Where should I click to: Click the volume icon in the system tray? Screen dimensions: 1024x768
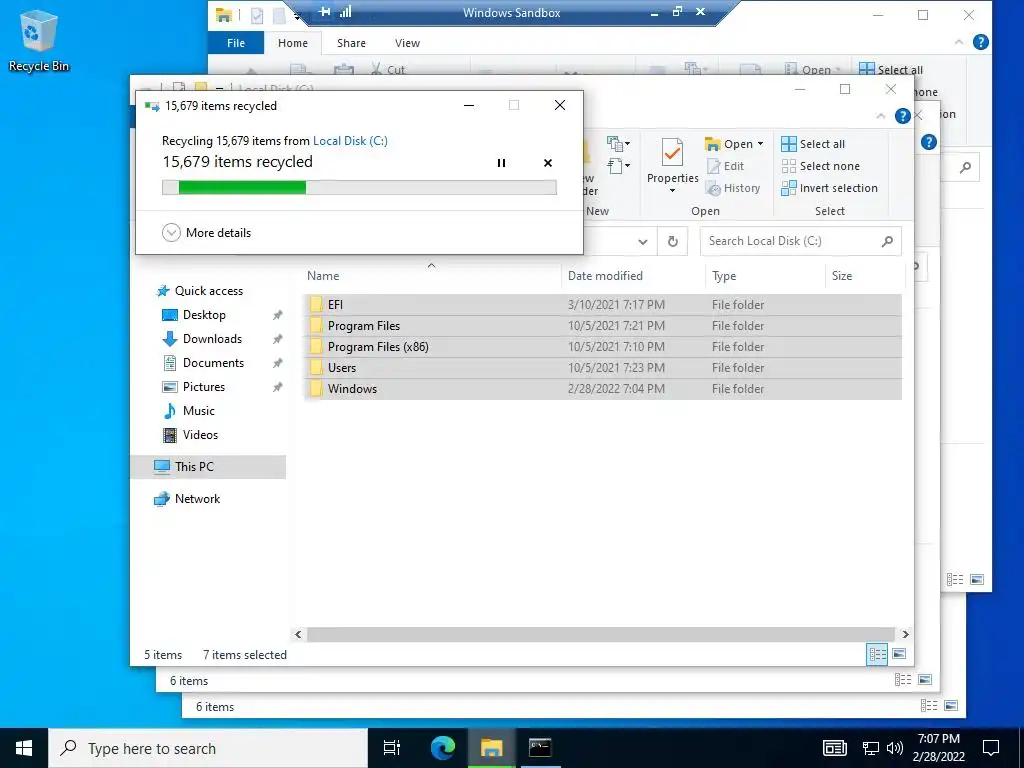[895, 748]
